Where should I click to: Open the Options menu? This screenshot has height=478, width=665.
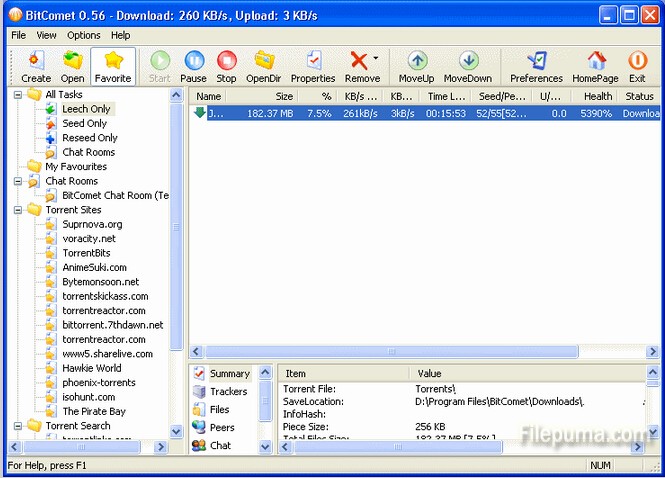point(83,35)
